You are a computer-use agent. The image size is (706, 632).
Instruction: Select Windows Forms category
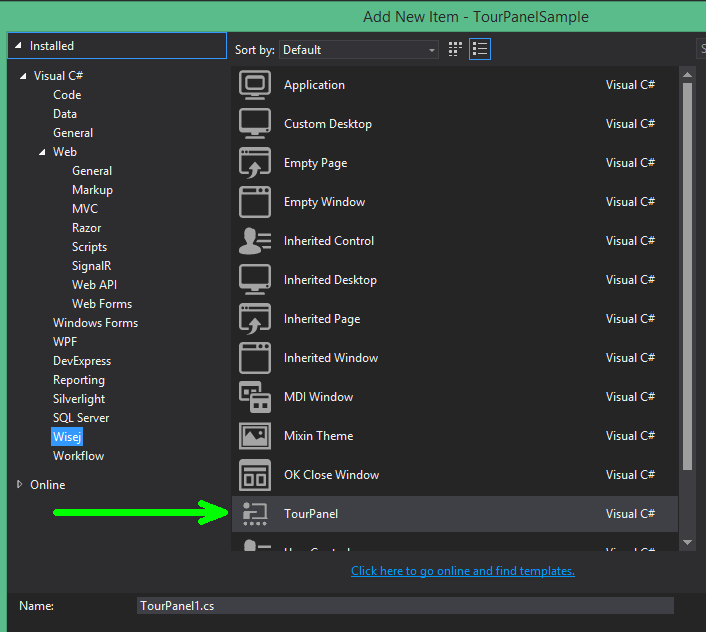[95, 323]
